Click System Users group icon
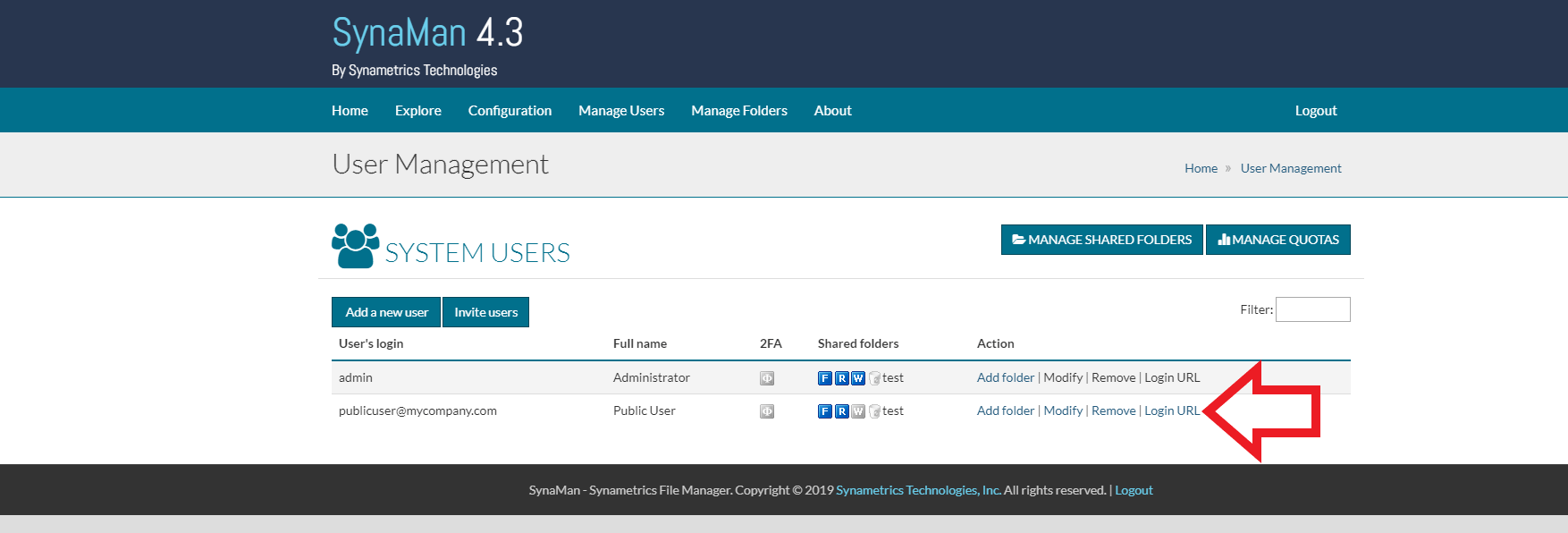Screen dimensions: 1568x533 pos(355,246)
